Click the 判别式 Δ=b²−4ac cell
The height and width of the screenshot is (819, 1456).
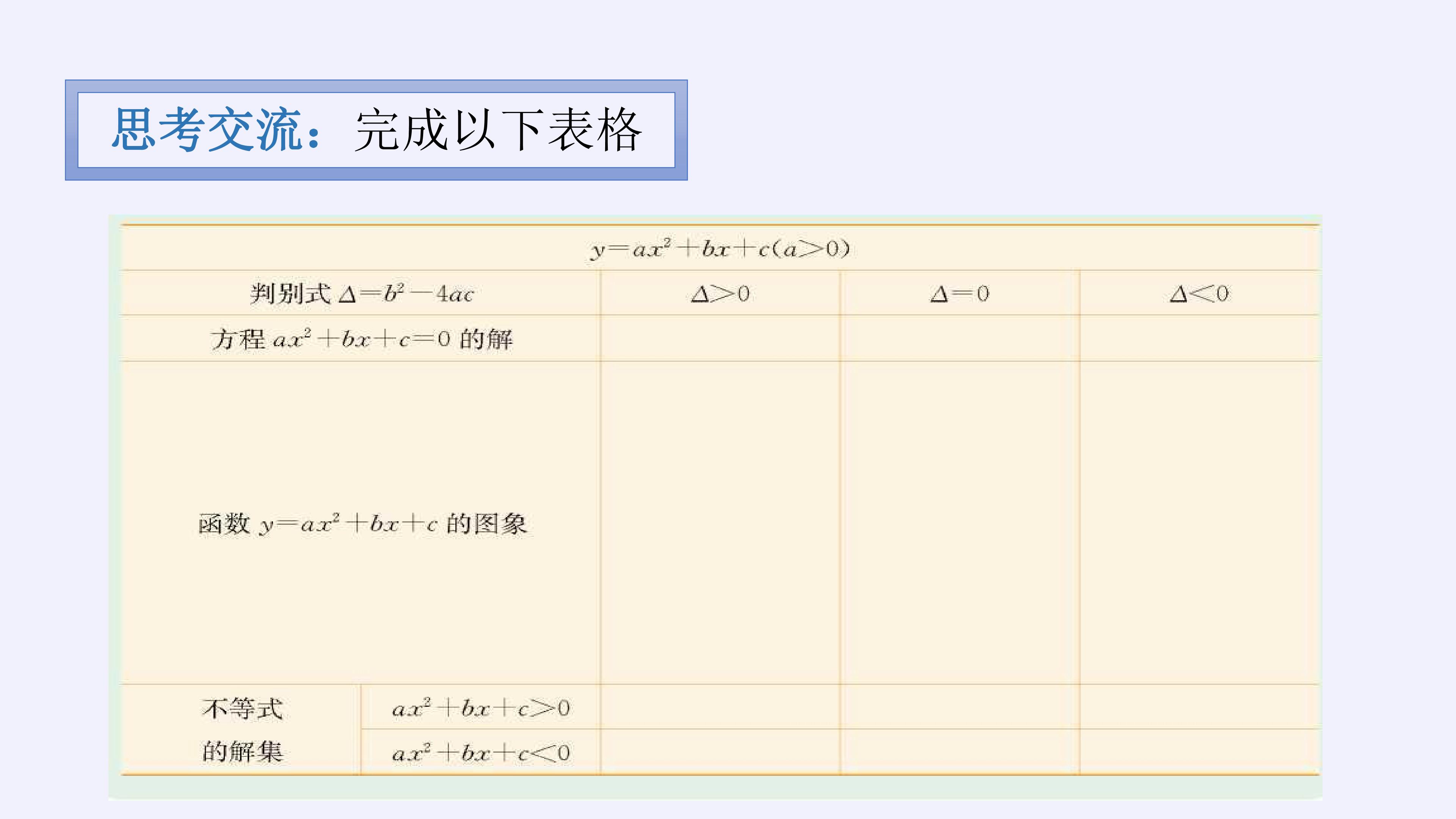[361, 293]
